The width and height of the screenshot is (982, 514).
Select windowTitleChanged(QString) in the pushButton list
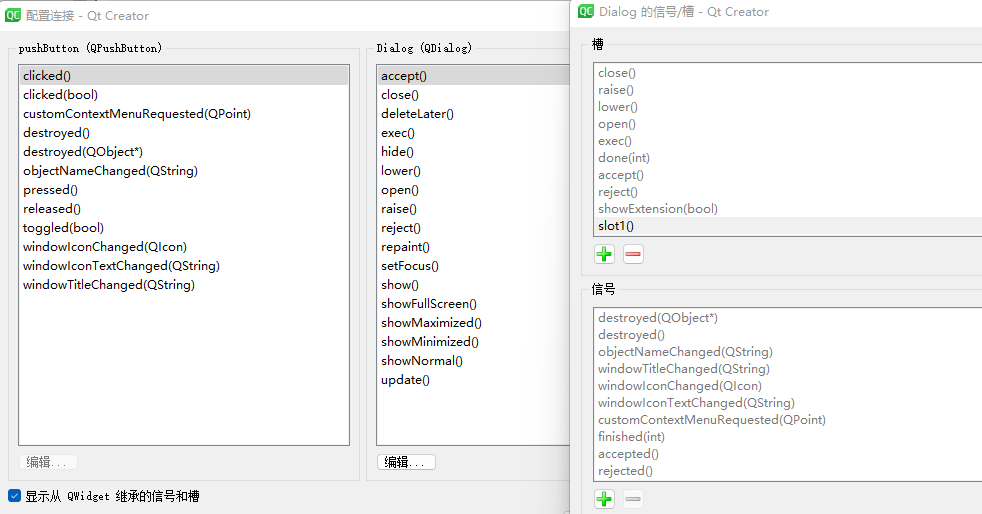tap(183, 285)
